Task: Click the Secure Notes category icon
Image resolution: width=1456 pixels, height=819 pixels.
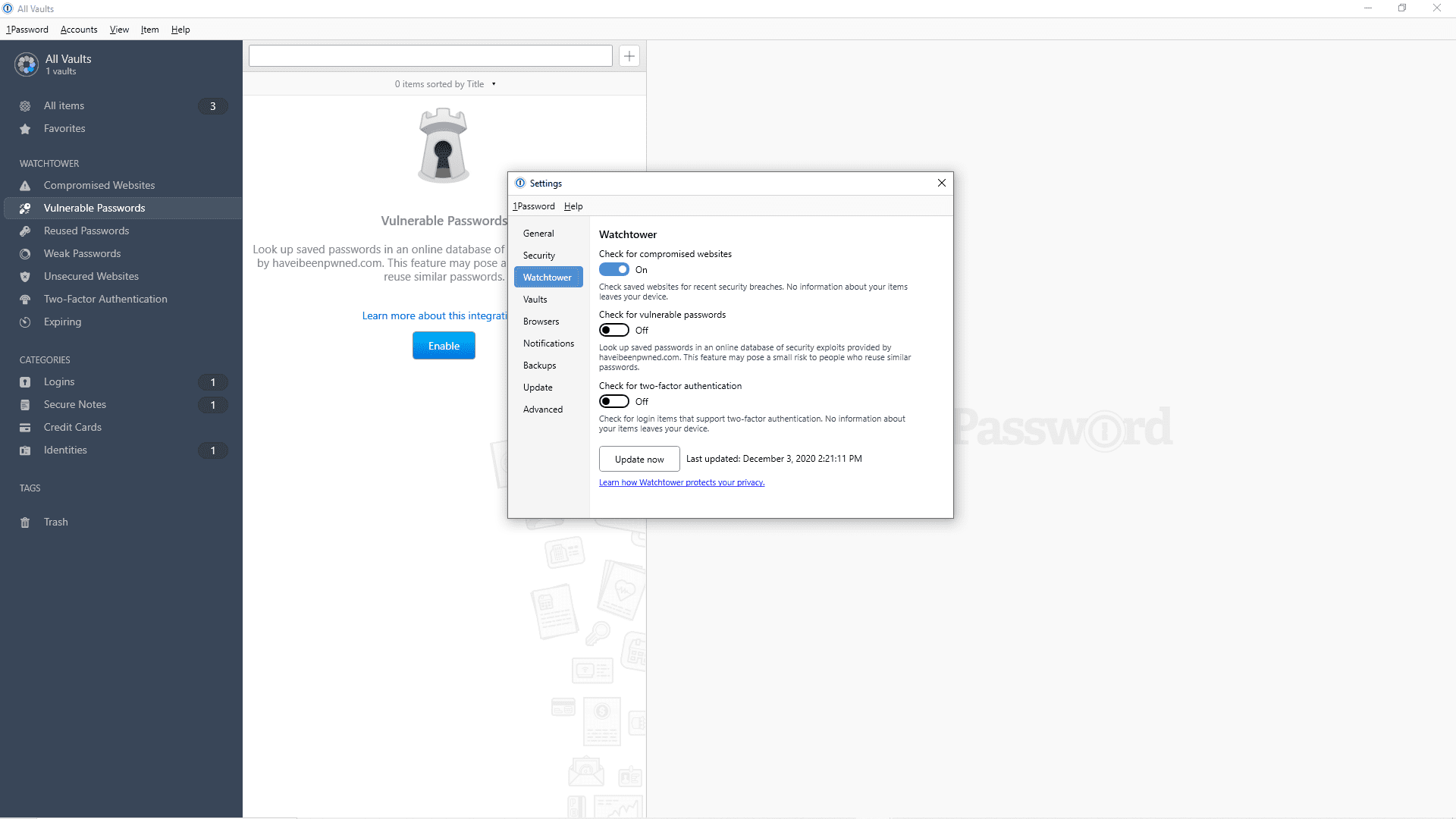Action: coord(25,405)
